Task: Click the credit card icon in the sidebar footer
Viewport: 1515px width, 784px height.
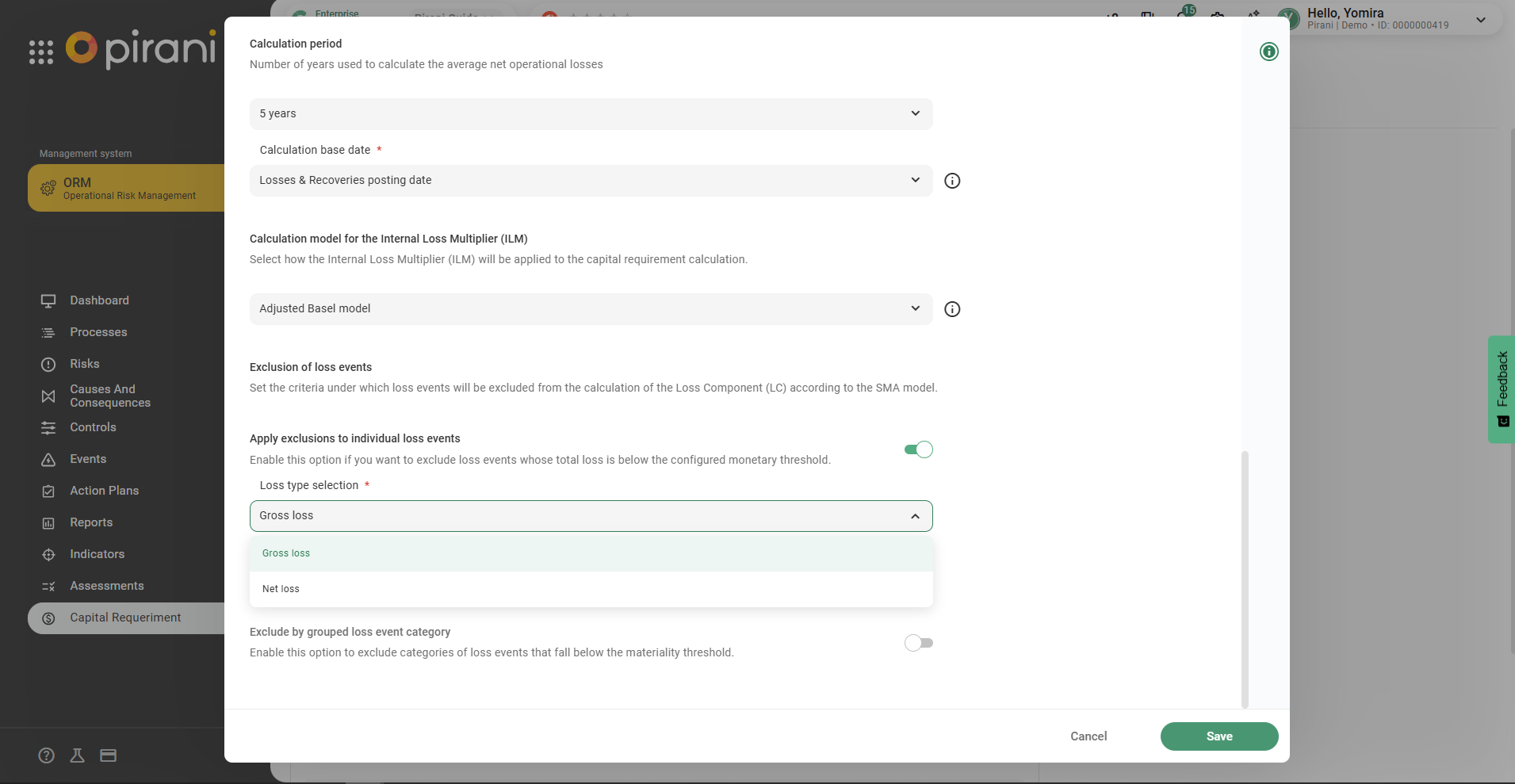Action: click(x=109, y=755)
